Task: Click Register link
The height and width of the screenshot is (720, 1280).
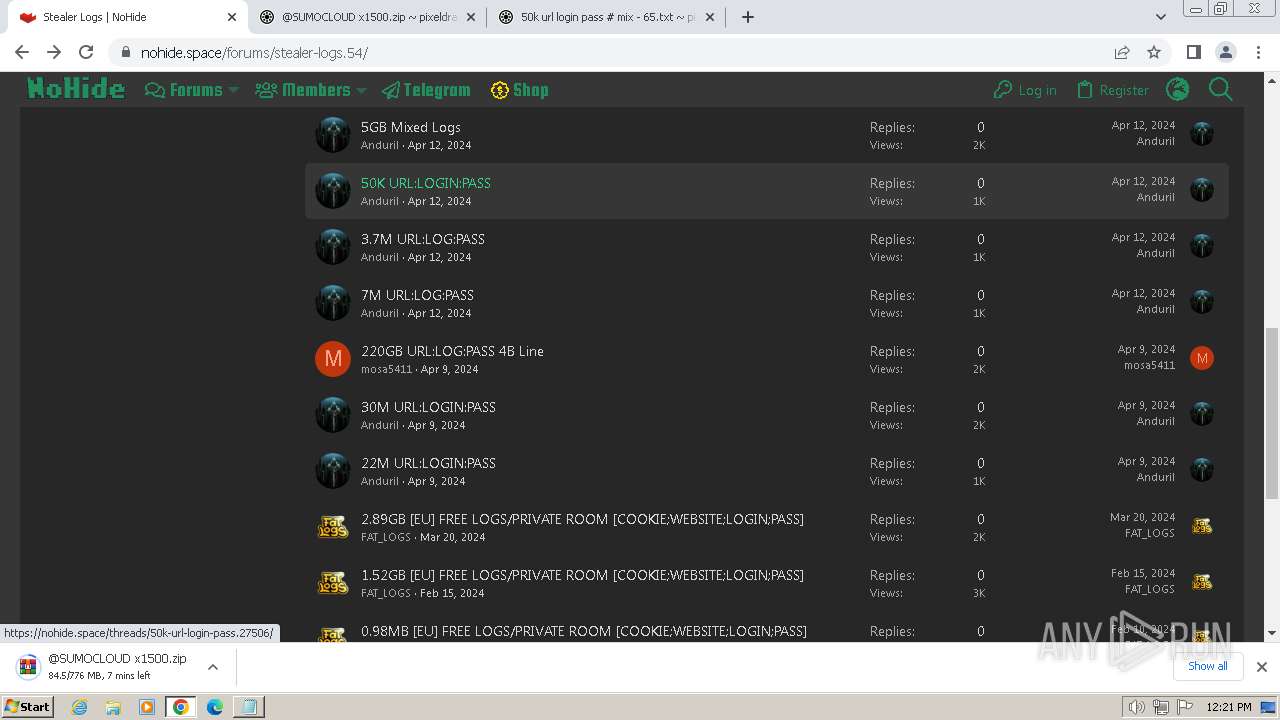Action: pos(1112,90)
